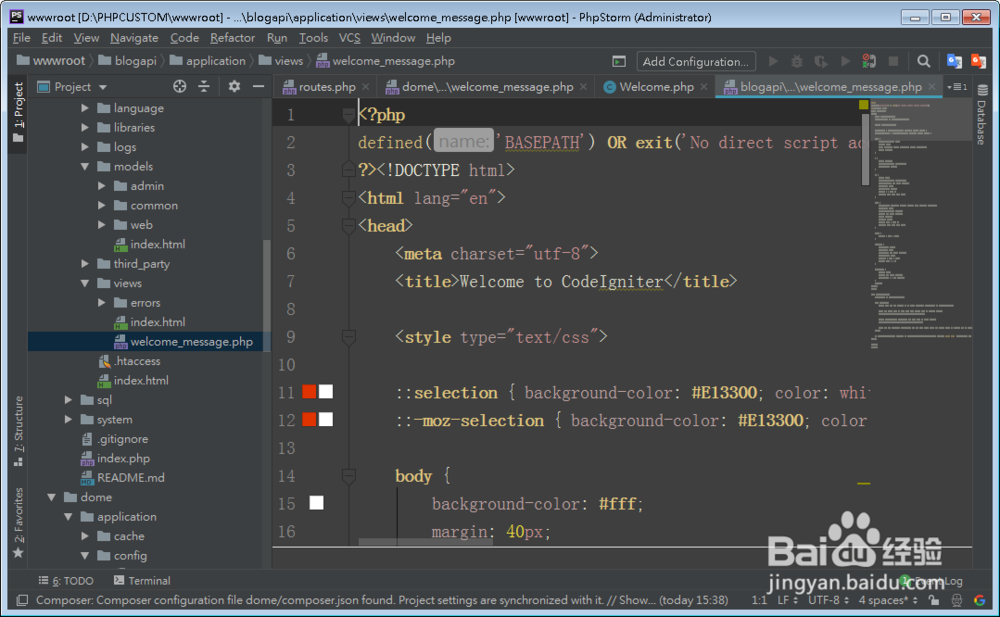Open the 2: Favorites side panel
Viewport: 1000px width, 617px height.
coord(18,523)
